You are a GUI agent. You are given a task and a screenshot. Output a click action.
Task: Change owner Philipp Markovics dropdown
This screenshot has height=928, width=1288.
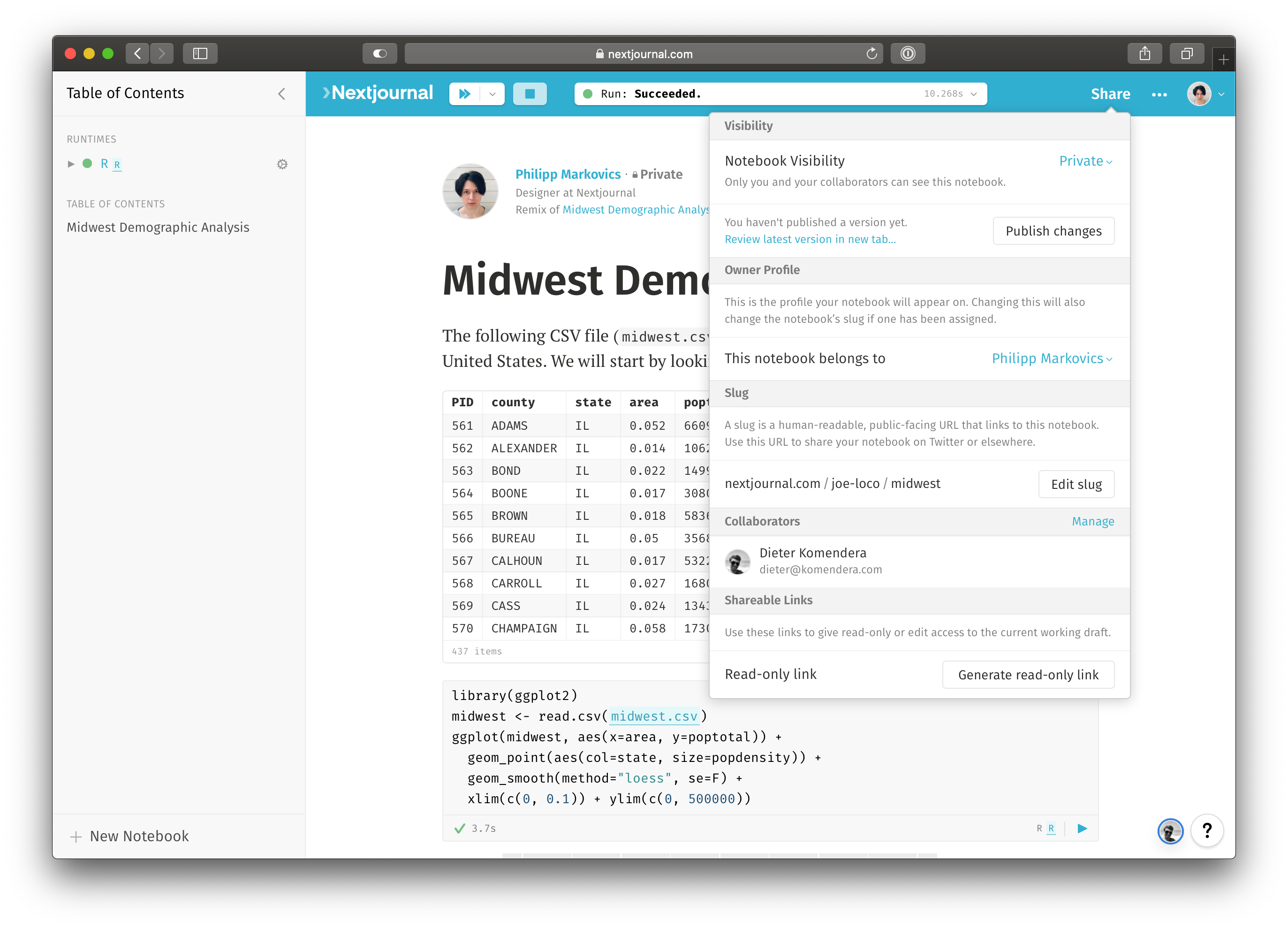(1052, 358)
